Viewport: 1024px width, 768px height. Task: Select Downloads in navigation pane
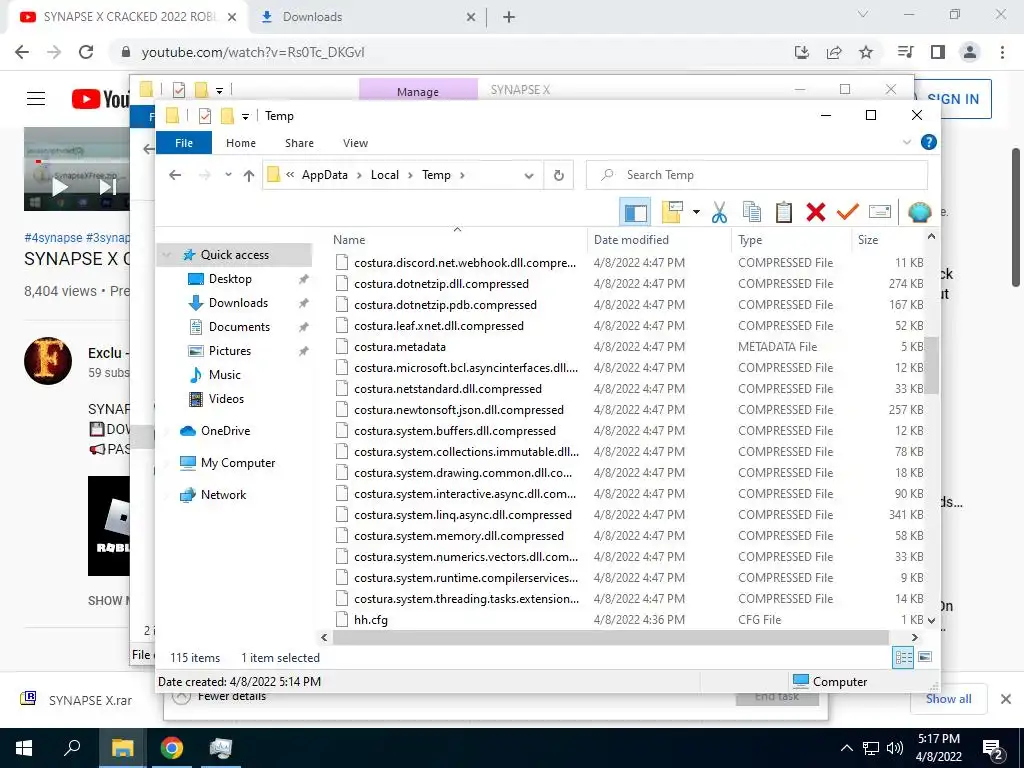pyautogui.click(x=238, y=302)
